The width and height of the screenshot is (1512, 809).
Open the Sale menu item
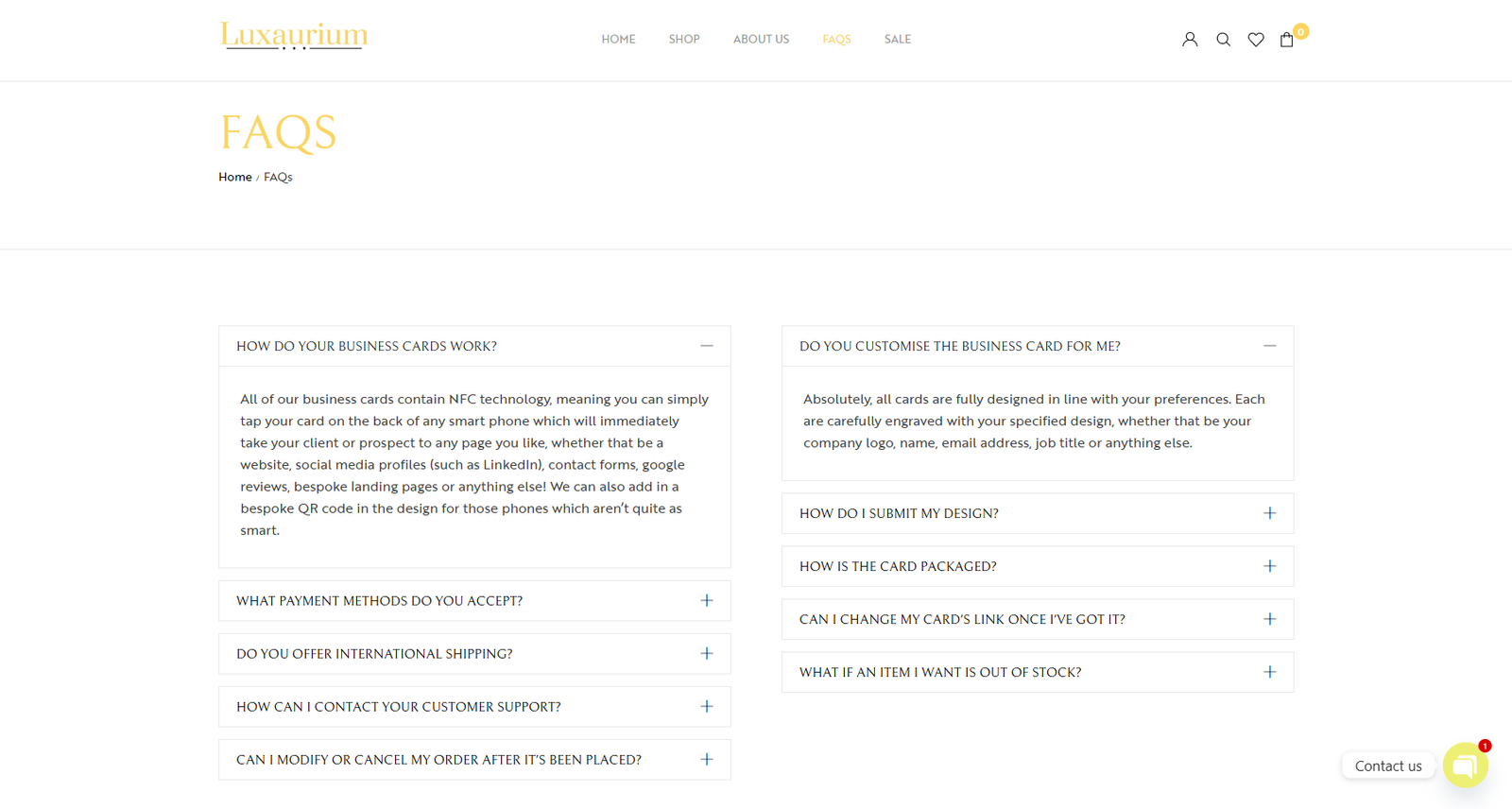coord(898,40)
